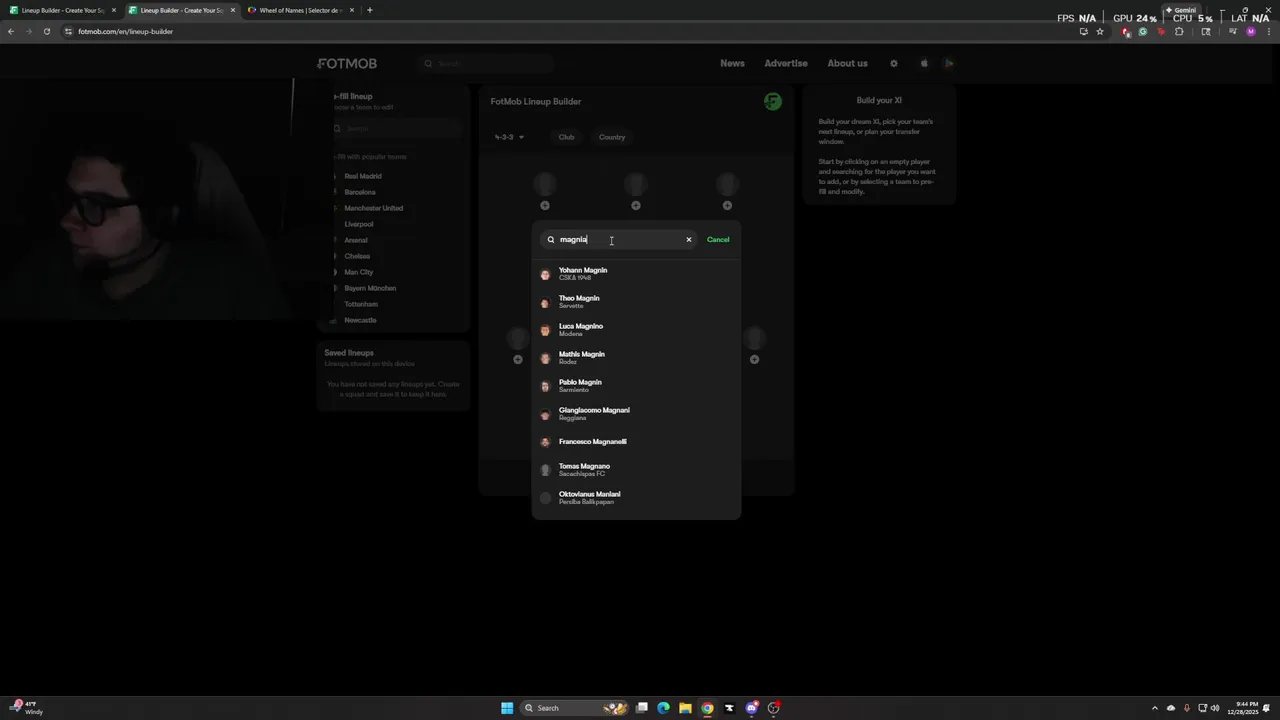The image size is (1280, 720).
Task: Click Francesco Magnanelli's avatar photo
Action: [545, 442]
